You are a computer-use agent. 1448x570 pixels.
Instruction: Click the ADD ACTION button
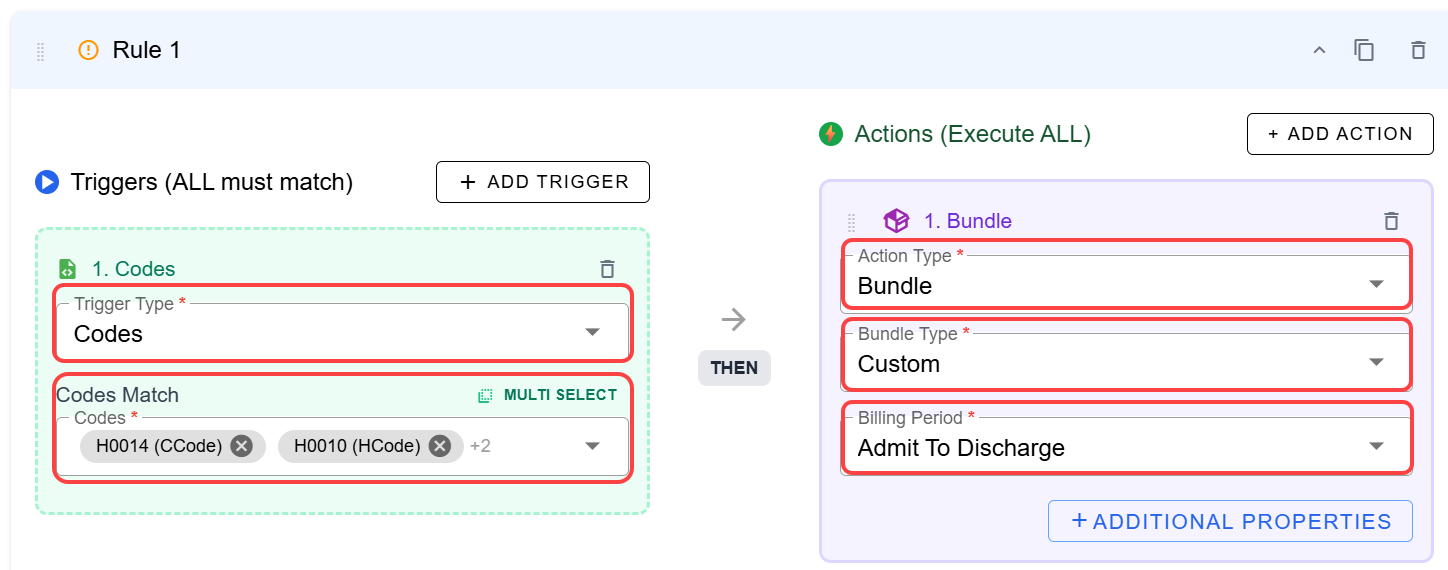pos(1340,134)
